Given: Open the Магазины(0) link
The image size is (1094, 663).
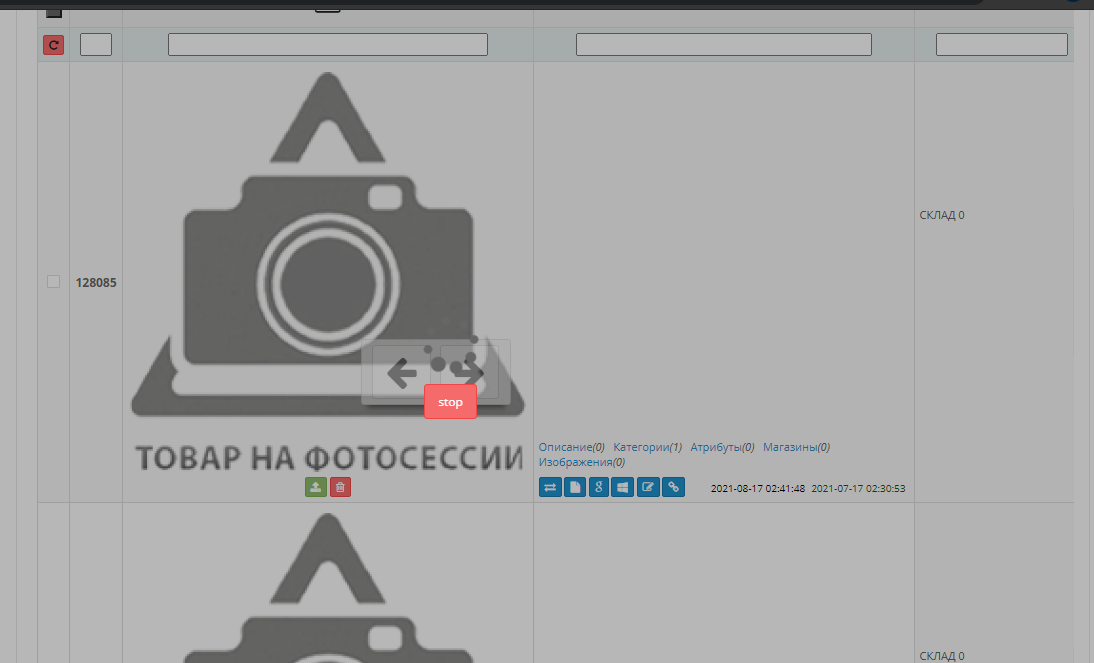Looking at the screenshot, I should (x=796, y=447).
